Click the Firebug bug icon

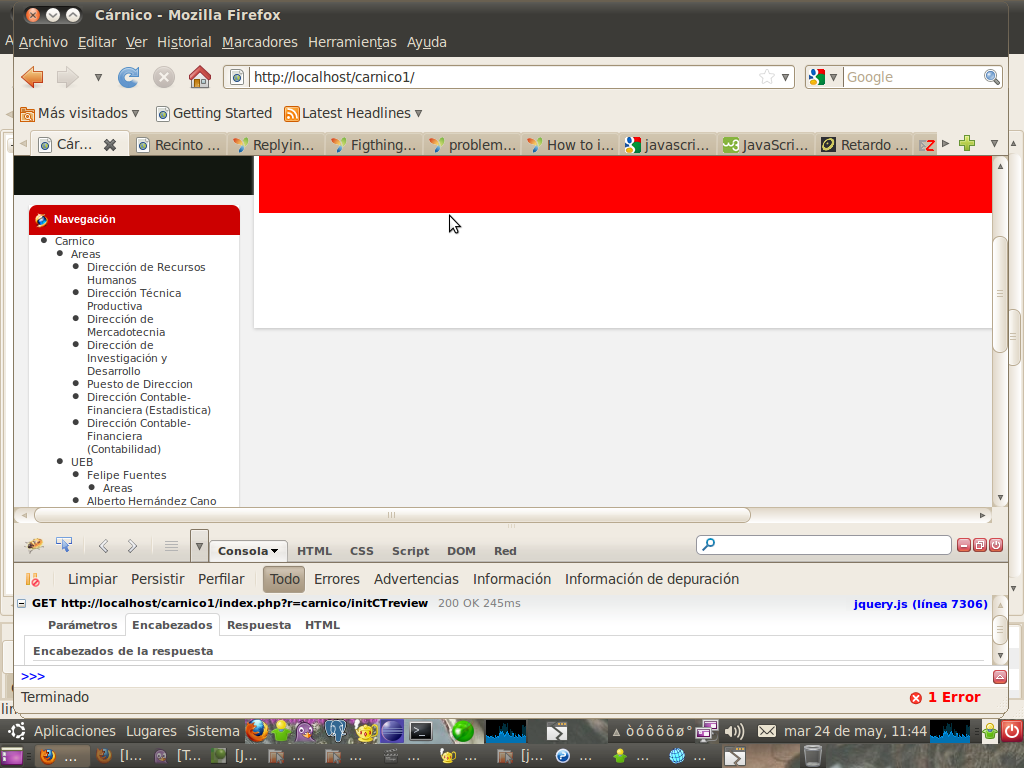(x=34, y=546)
